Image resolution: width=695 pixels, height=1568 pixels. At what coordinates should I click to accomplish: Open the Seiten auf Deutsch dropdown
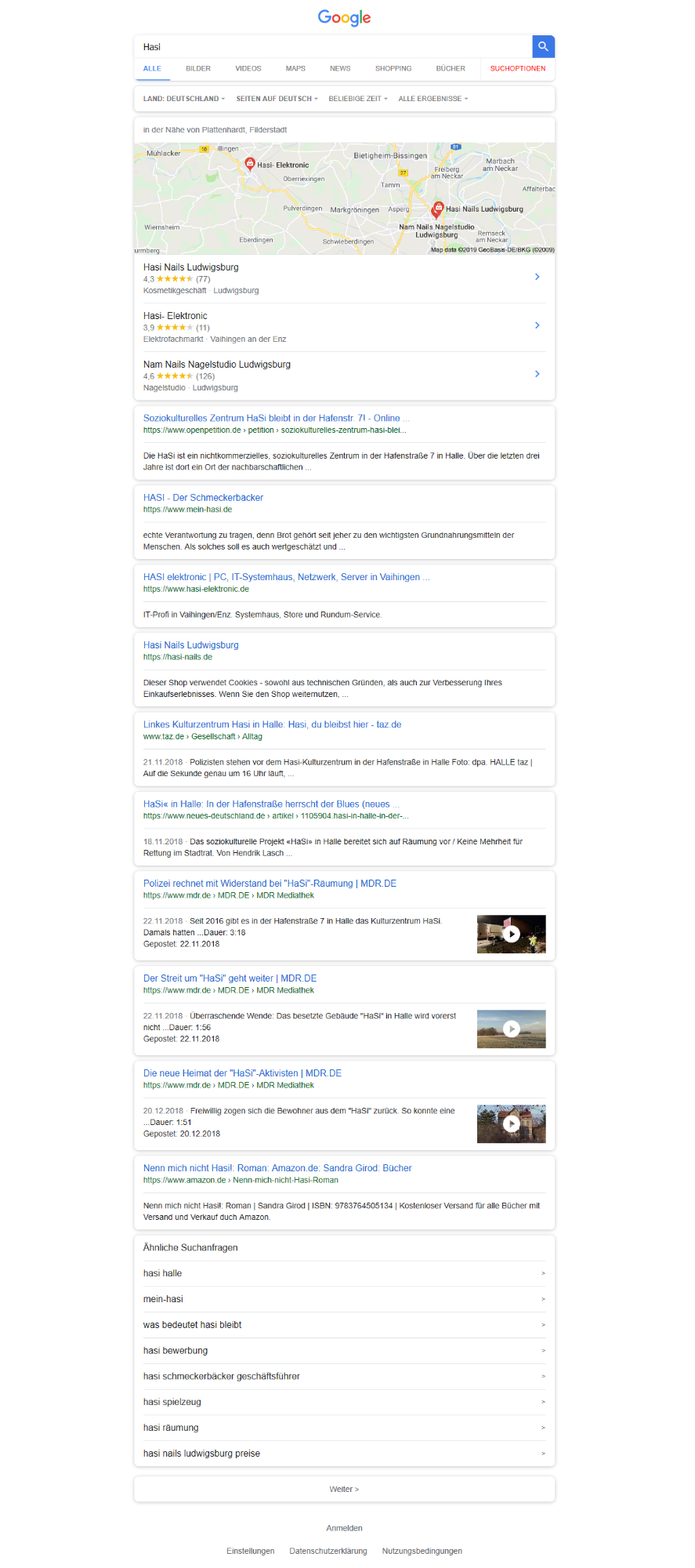click(x=277, y=99)
